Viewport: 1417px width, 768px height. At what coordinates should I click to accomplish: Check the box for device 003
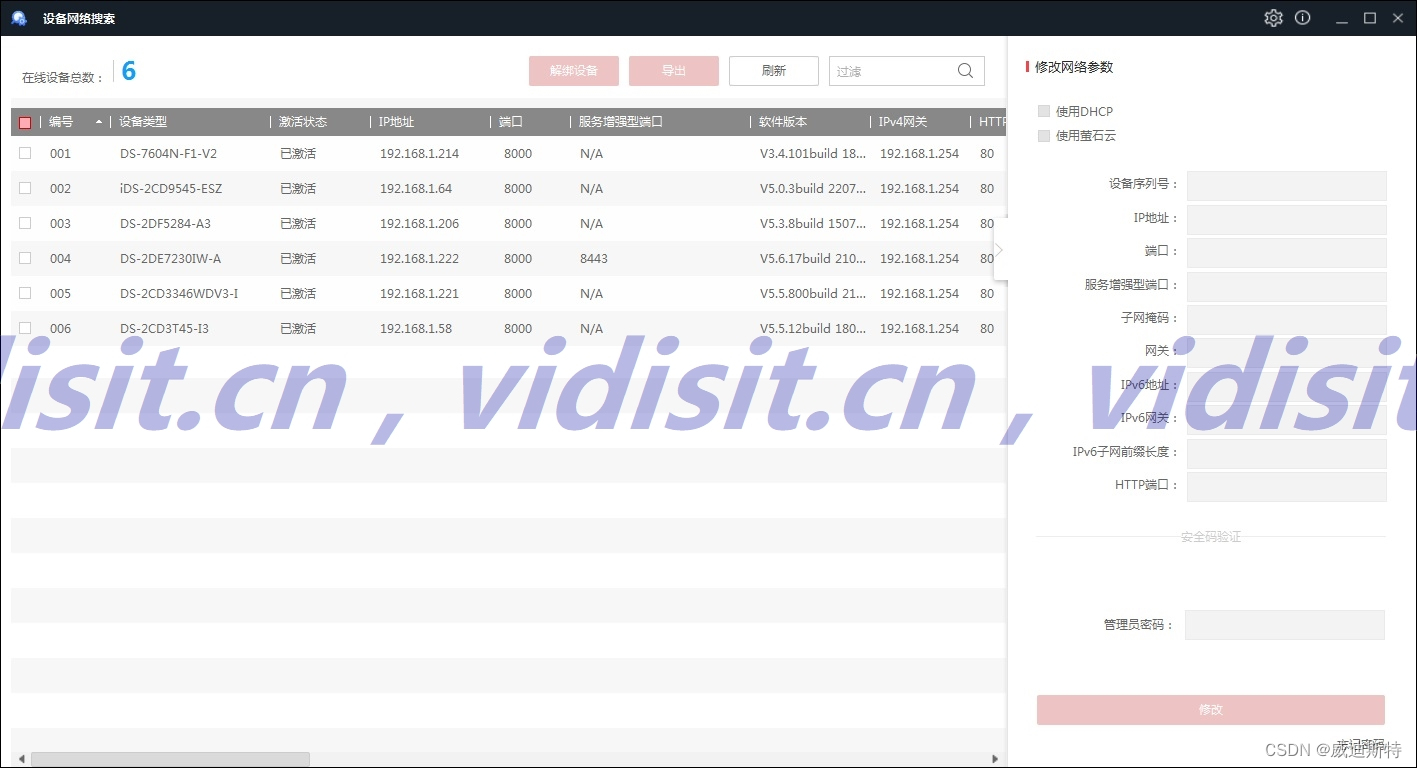click(x=25, y=223)
